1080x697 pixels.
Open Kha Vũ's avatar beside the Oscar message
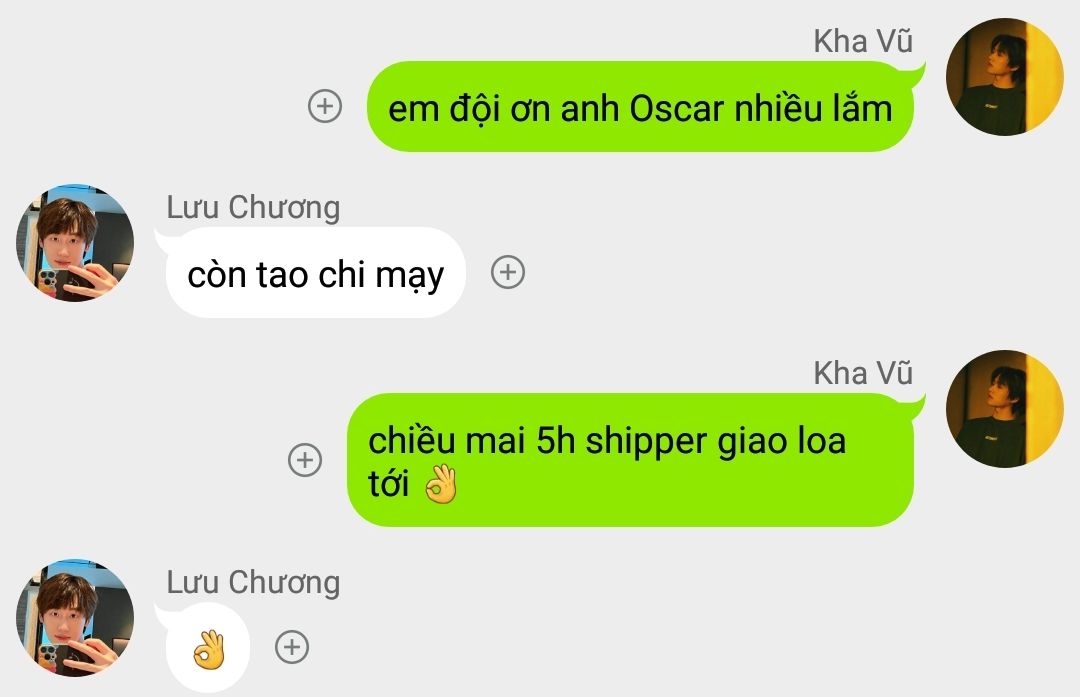1004,76
